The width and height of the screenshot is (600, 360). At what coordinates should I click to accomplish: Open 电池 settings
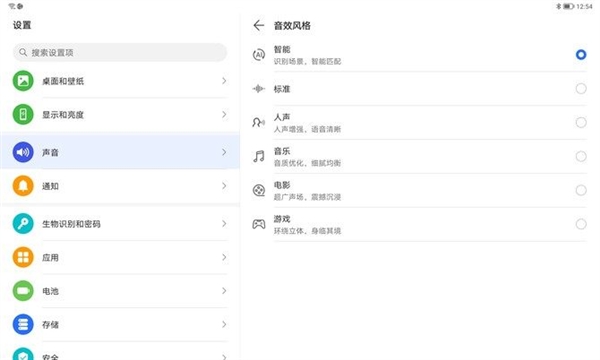click(120, 291)
